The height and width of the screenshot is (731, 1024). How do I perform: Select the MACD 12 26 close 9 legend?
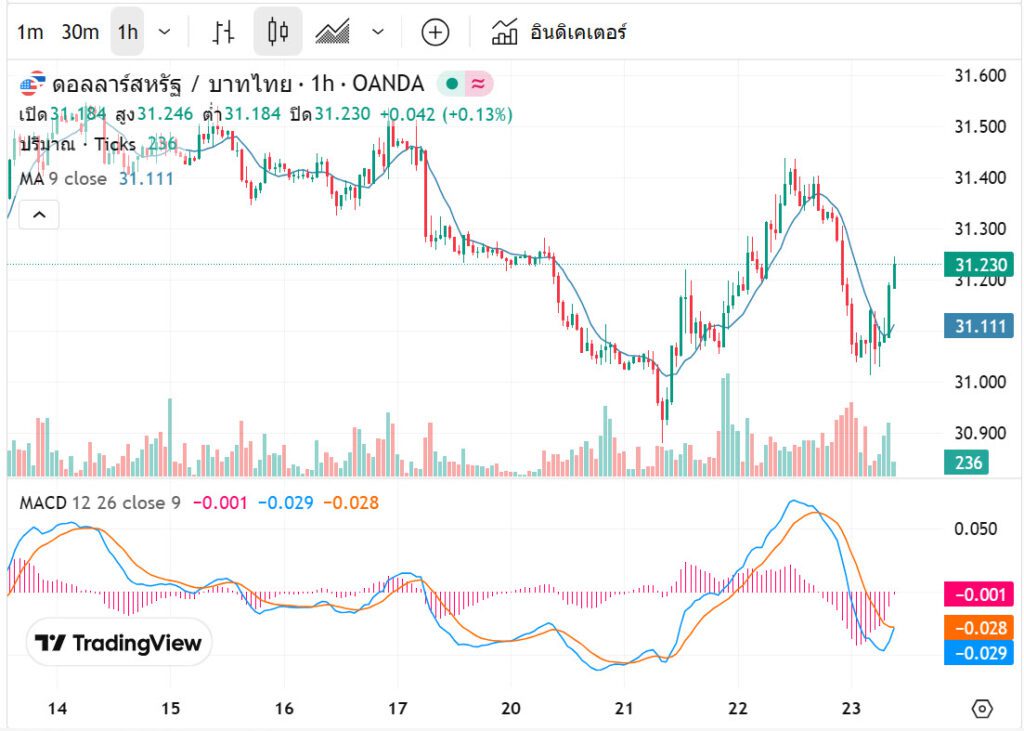tap(100, 502)
